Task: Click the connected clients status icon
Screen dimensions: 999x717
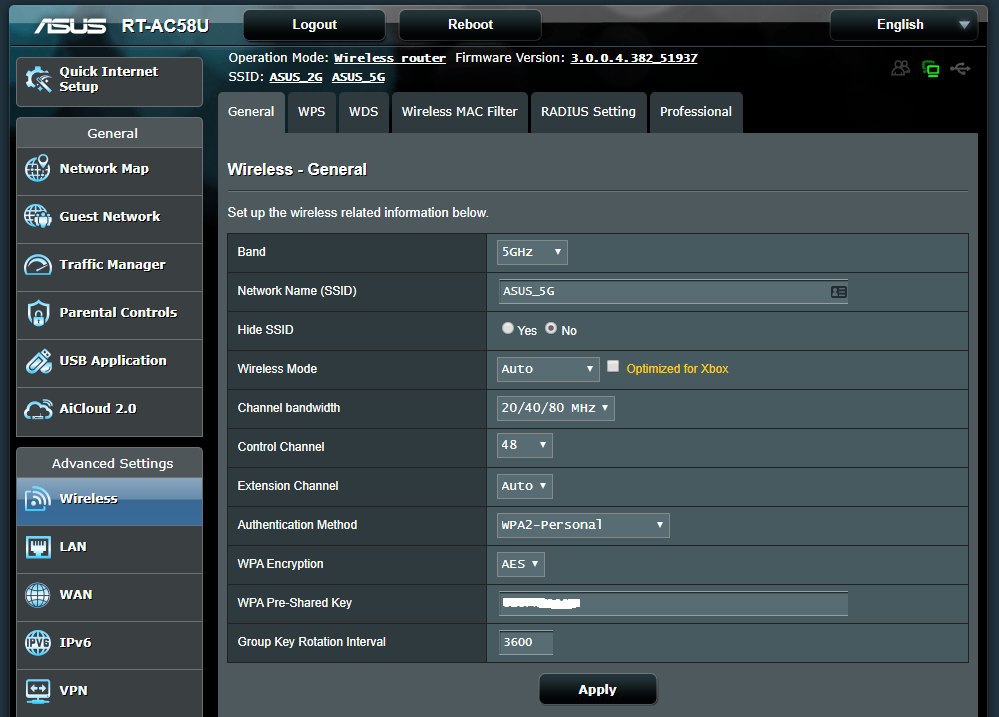Action: click(900, 68)
